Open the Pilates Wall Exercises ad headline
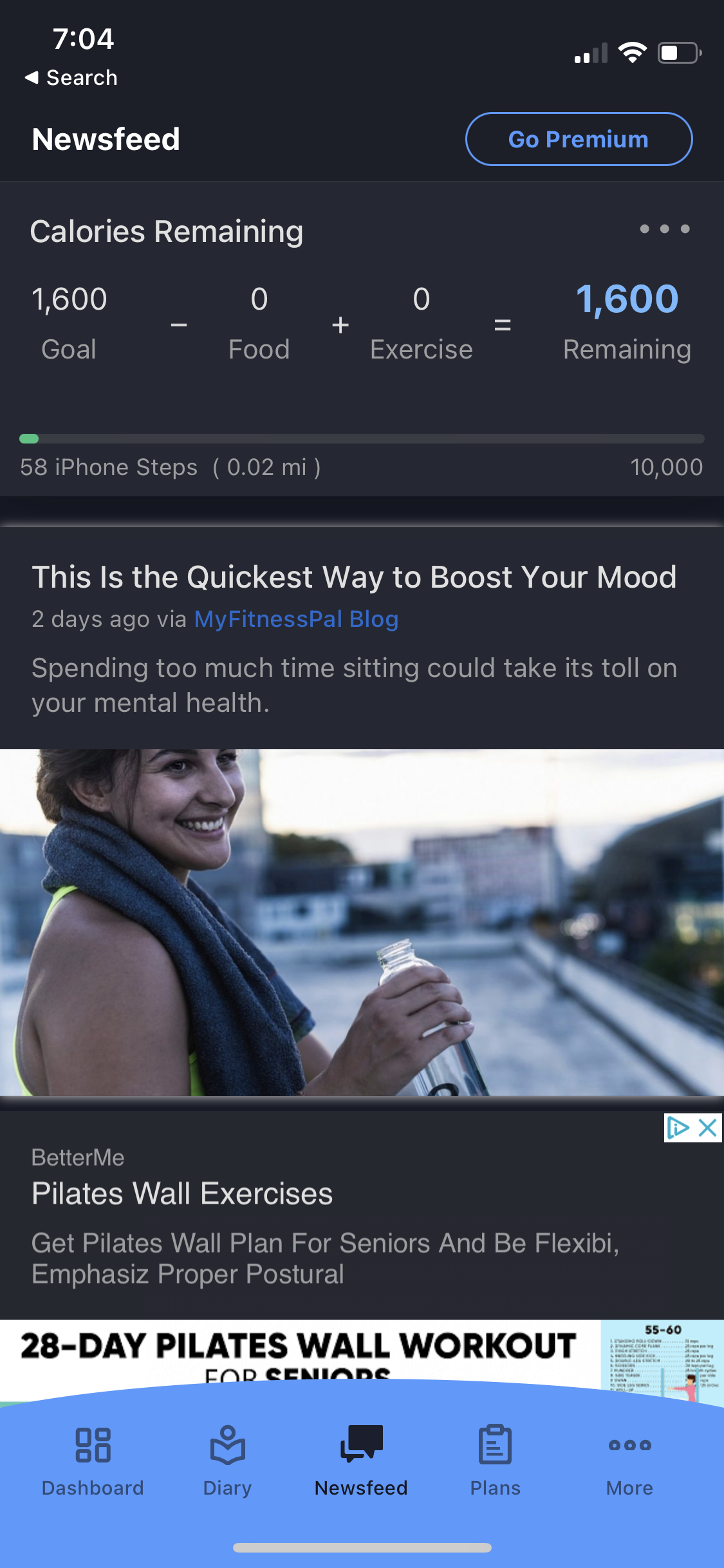The height and width of the screenshot is (1568, 724). pos(182,1194)
